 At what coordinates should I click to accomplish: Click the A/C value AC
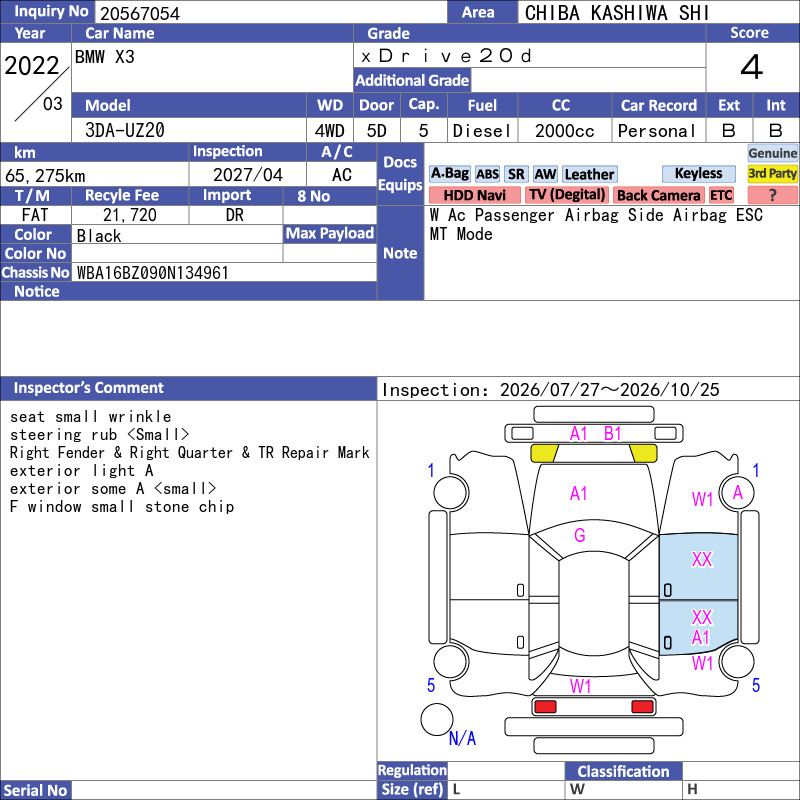tap(341, 175)
